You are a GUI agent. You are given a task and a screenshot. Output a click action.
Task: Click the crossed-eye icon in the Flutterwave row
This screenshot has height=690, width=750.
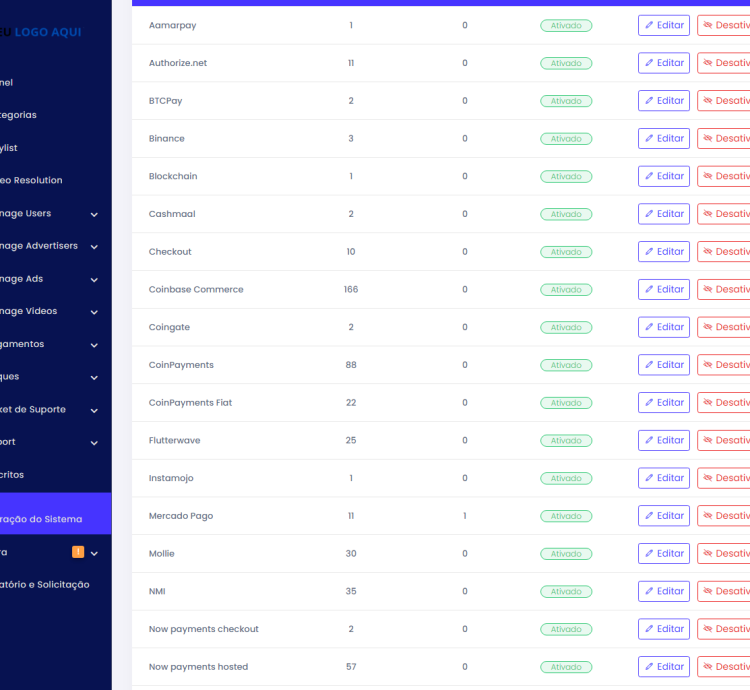708,441
